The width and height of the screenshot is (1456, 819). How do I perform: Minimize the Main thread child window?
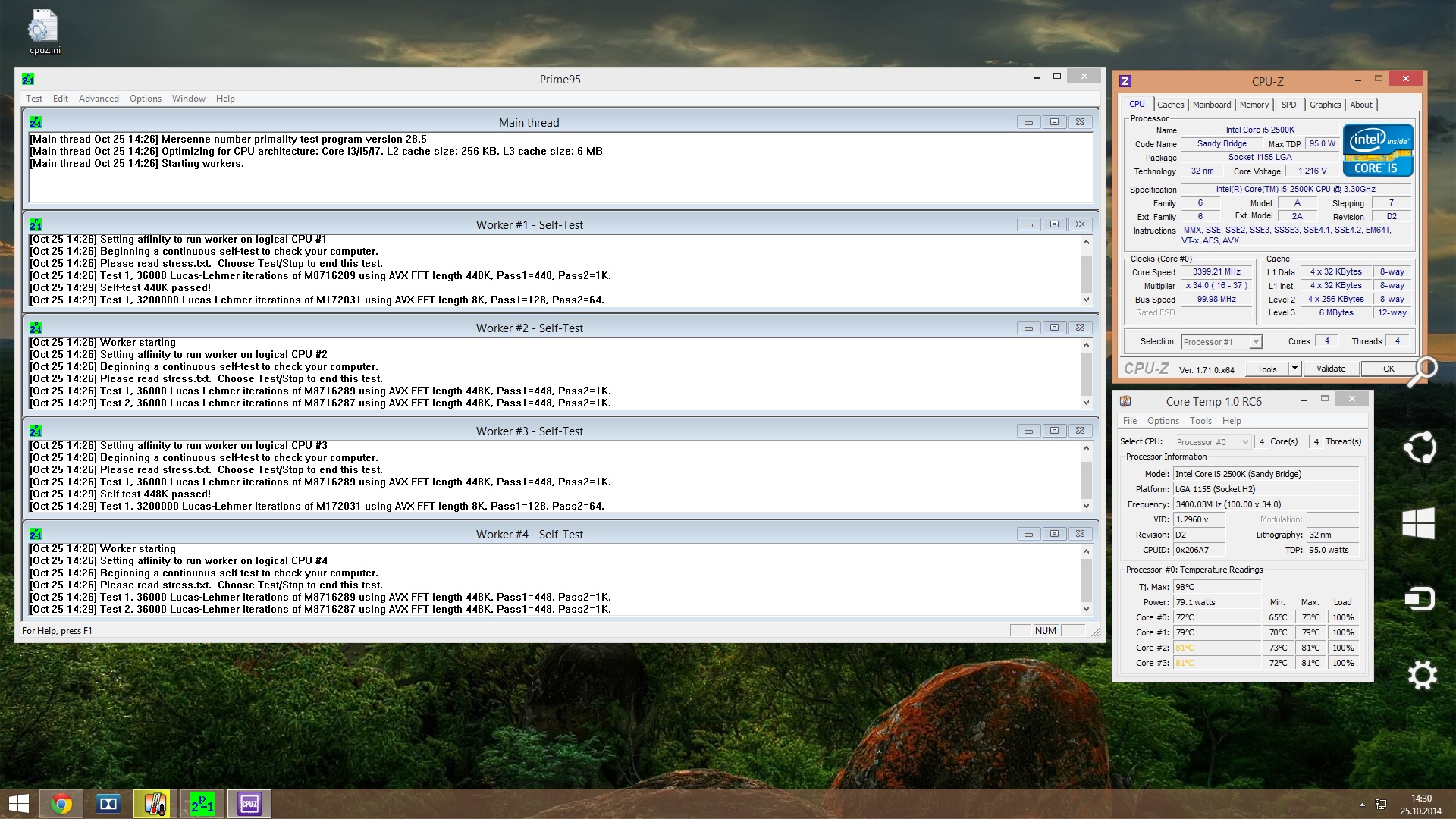click(1028, 122)
